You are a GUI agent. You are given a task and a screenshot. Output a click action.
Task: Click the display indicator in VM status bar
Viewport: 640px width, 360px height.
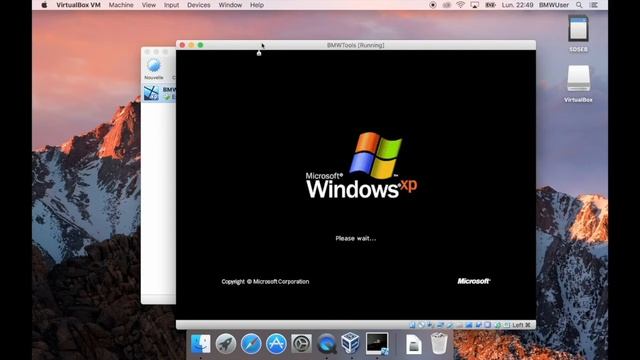pos(469,325)
